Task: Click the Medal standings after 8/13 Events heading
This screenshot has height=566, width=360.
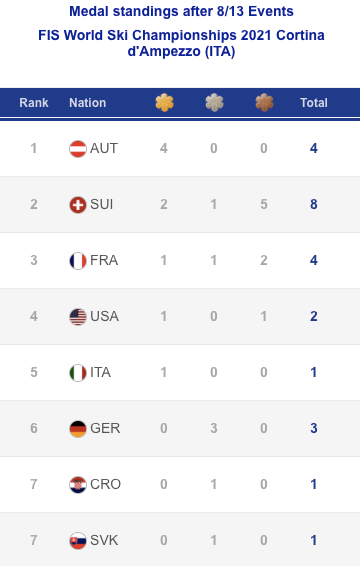Action: (x=181, y=11)
